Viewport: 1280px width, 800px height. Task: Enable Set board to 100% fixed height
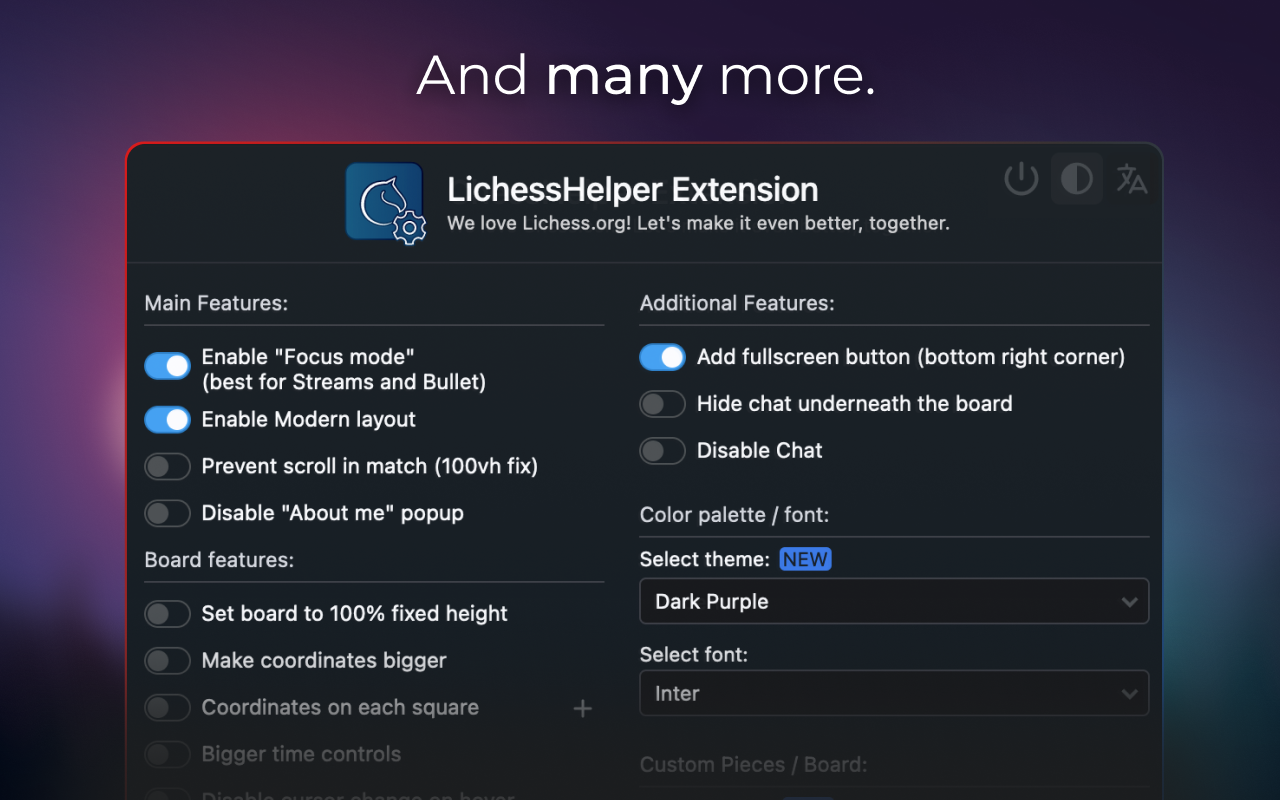(x=167, y=614)
